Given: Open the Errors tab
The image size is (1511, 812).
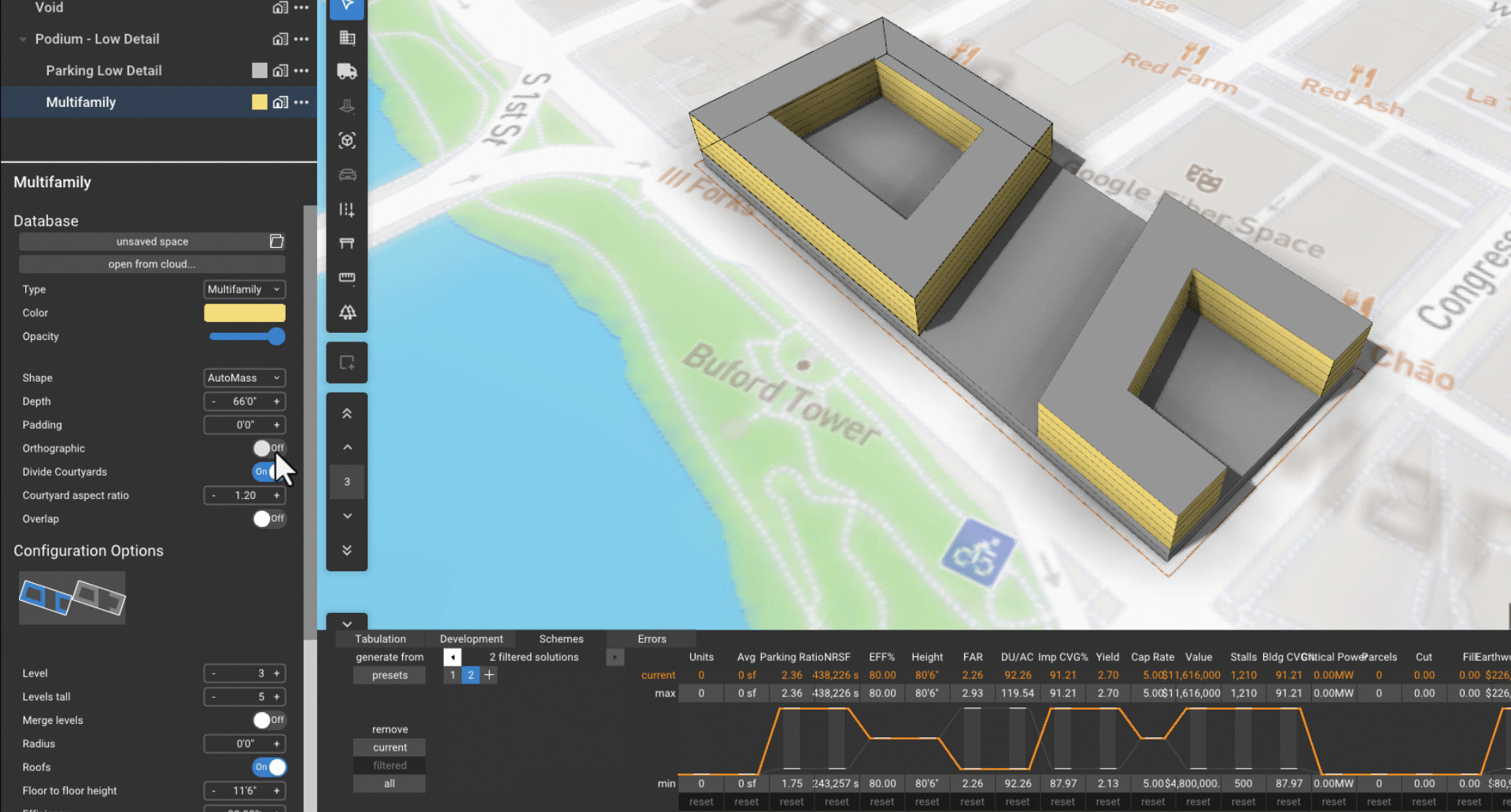Looking at the screenshot, I should [x=651, y=638].
